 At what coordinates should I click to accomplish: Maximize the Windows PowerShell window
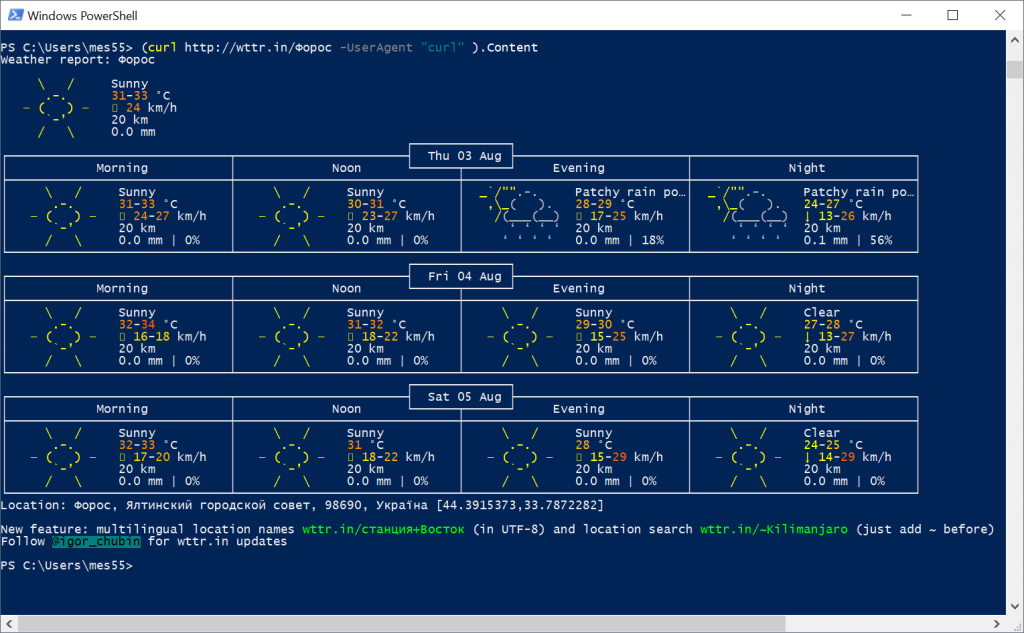[x=952, y=15]
